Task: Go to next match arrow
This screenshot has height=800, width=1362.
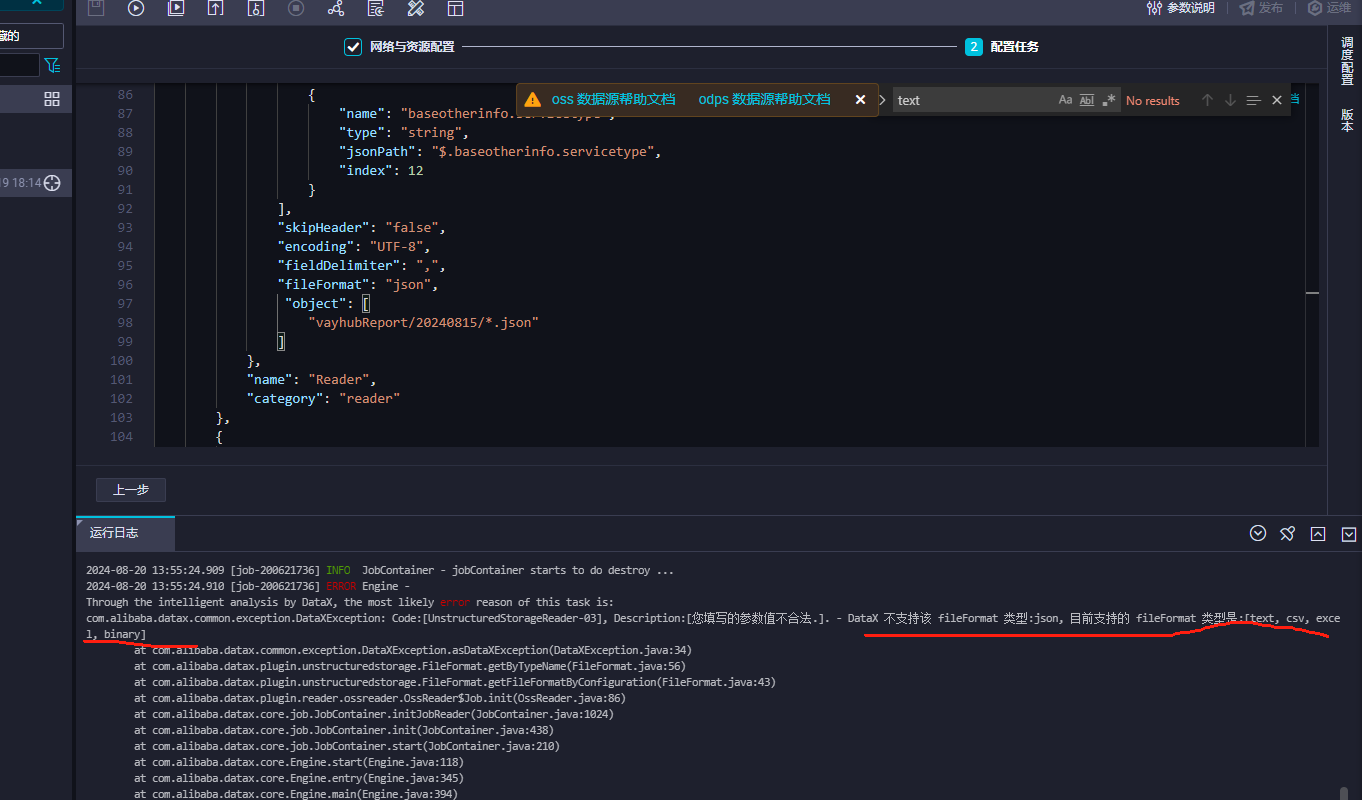Action: point(1230,100)
